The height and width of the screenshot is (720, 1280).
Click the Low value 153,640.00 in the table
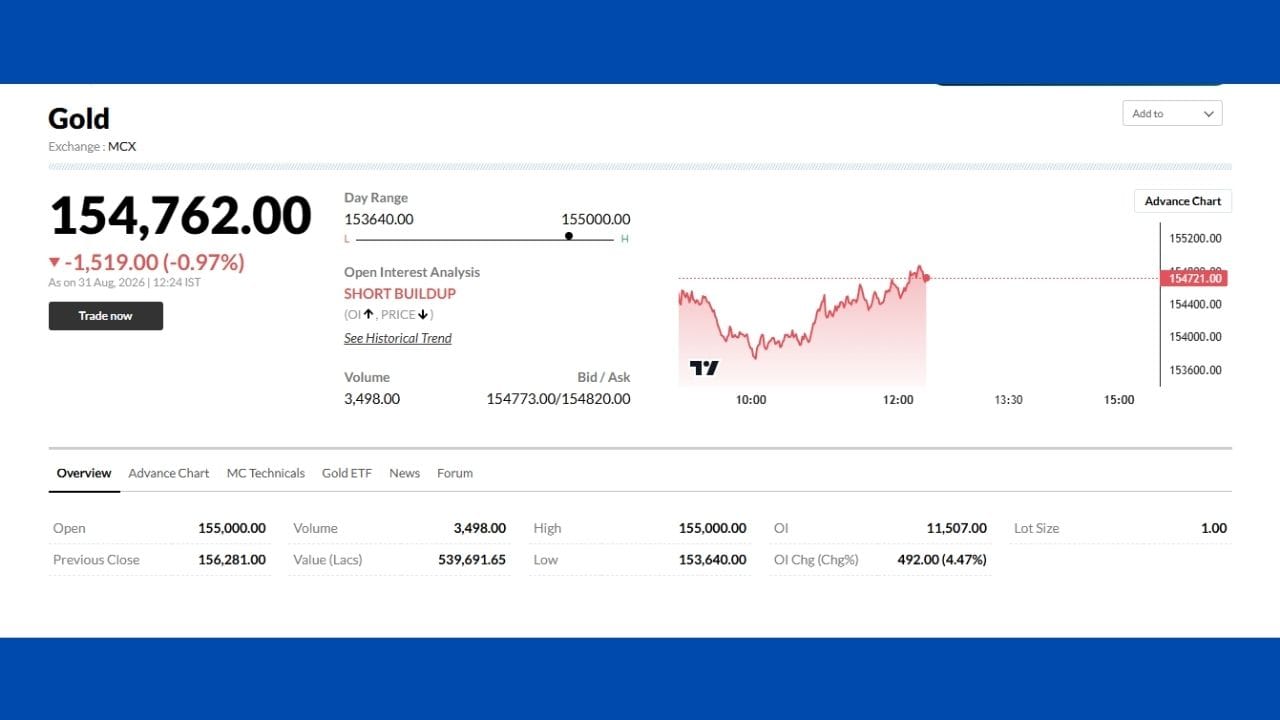(x=713, y=560)
